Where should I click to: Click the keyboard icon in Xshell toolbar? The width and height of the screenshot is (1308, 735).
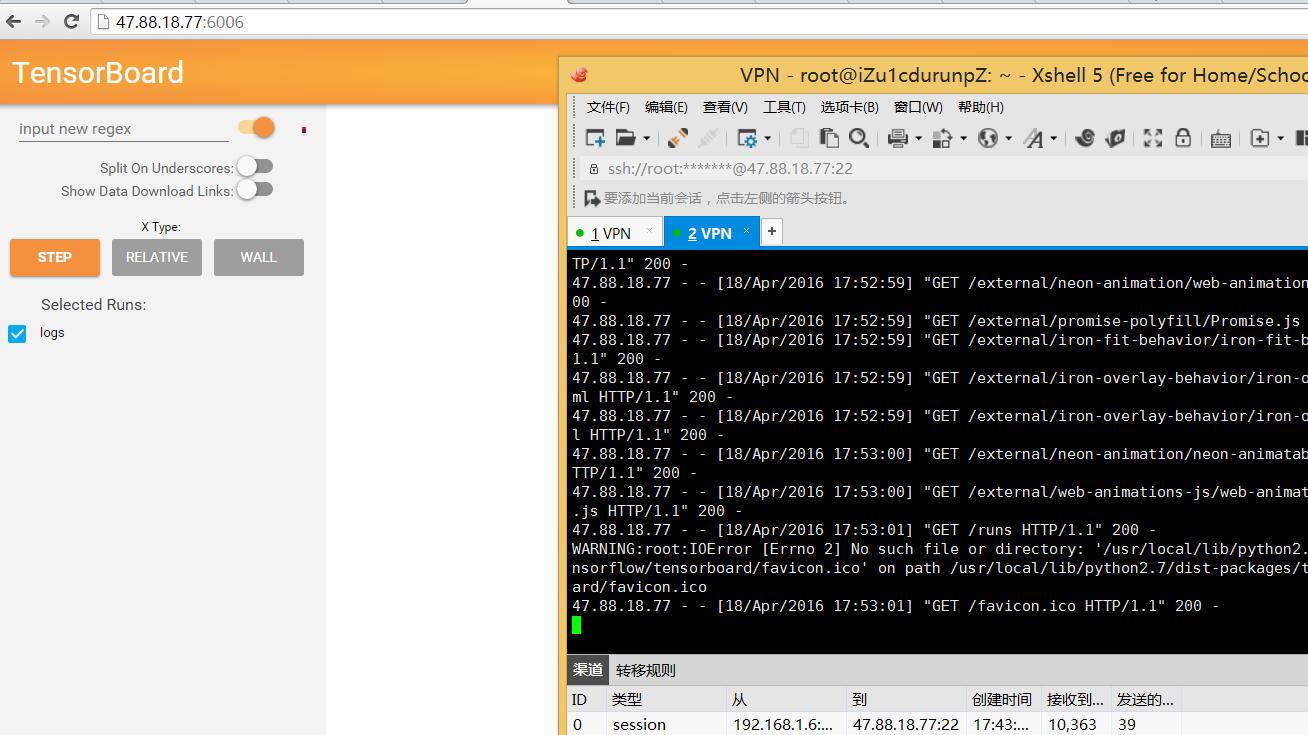click(1220, 139)
